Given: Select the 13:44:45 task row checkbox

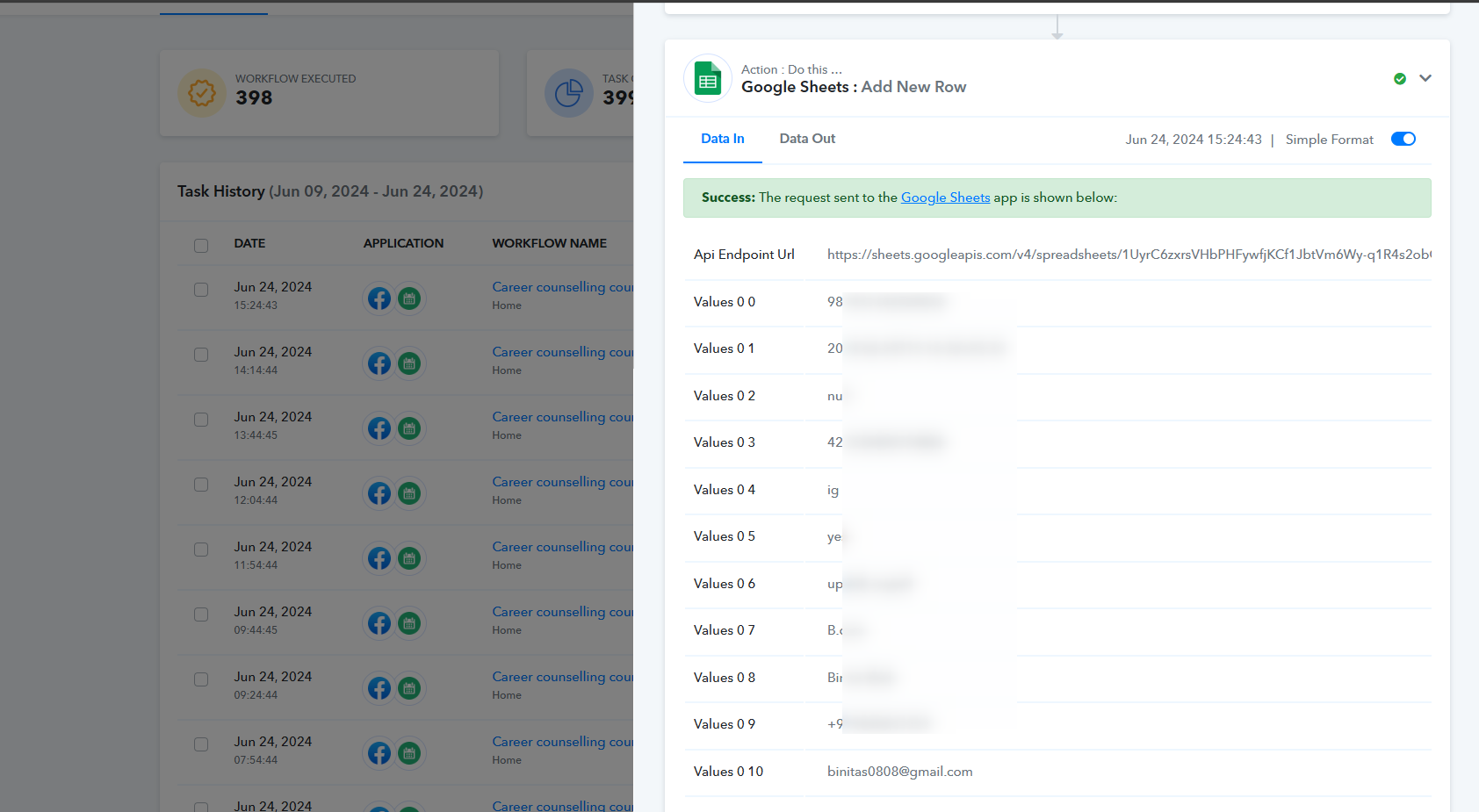Looking at the screenshot, I should pyautogui.click(x=201, y=420).
